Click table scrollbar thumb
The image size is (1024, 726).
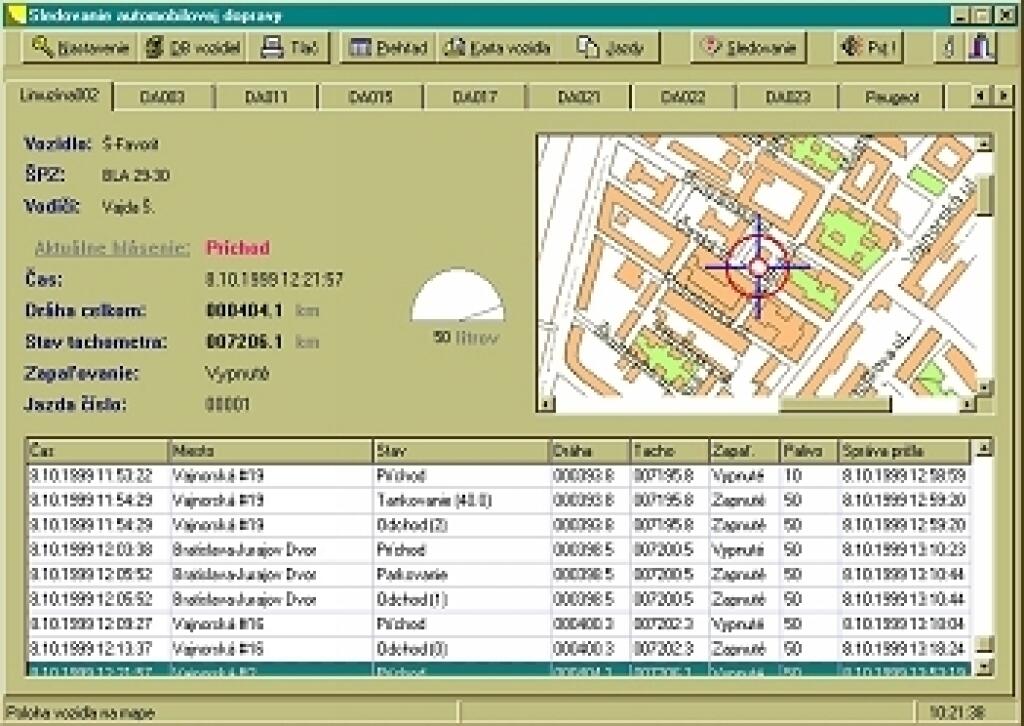pyautogui.click(x=984, y=645)
